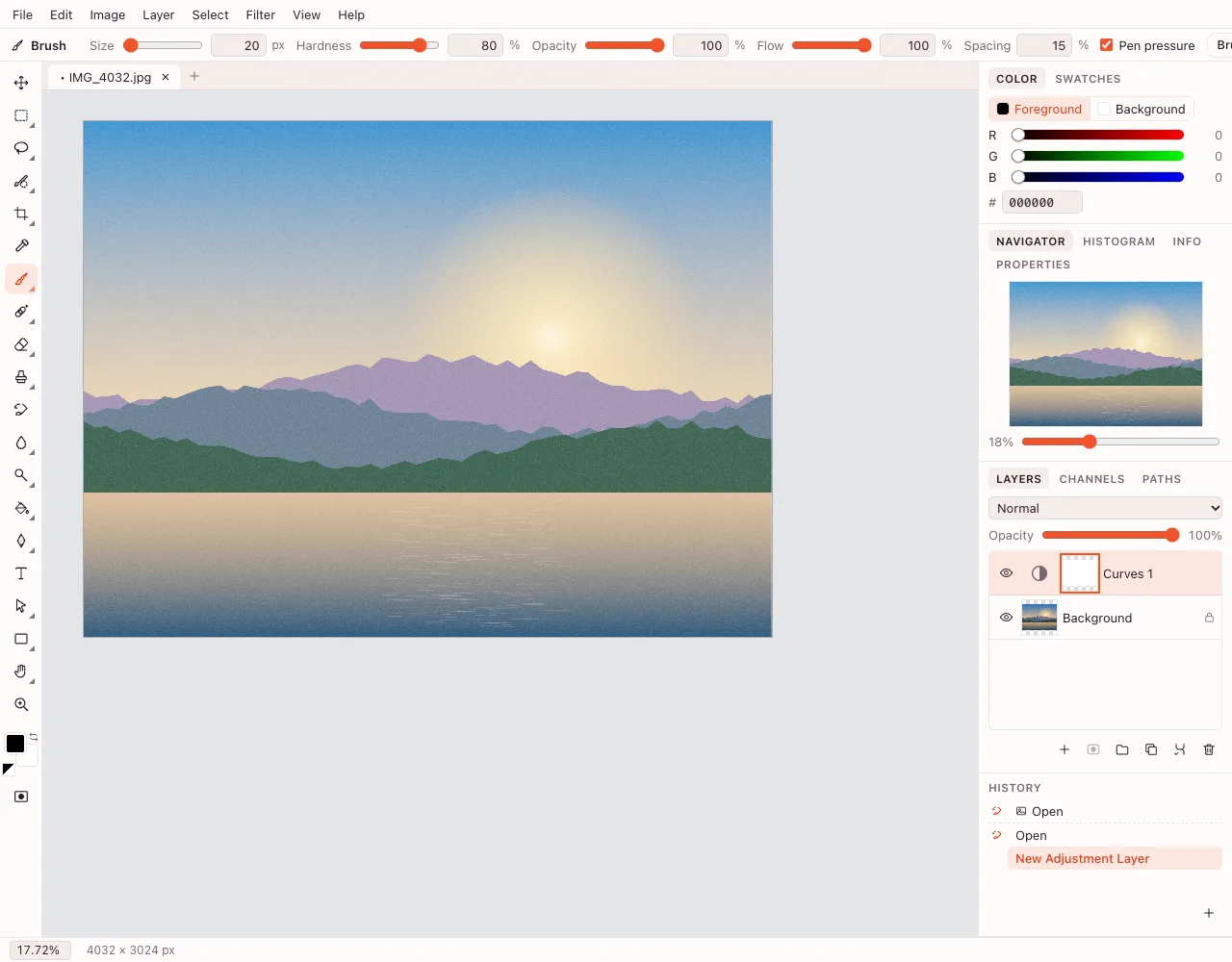Screen dimensions: 1232x962
Task: Select the Dodge tool
Action: pyautogui.click(x=21, y=475)
